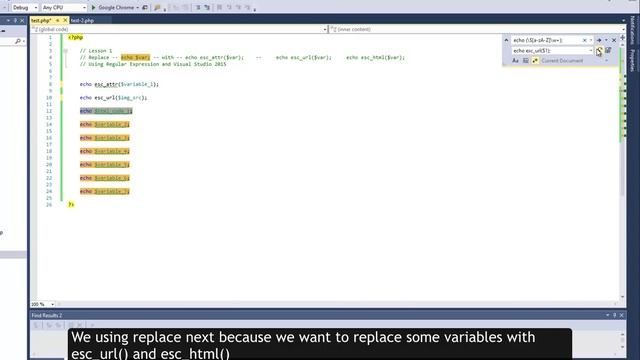Switch to the test-2.php tab
Screen dimensions: 640x360
(82, 20)
